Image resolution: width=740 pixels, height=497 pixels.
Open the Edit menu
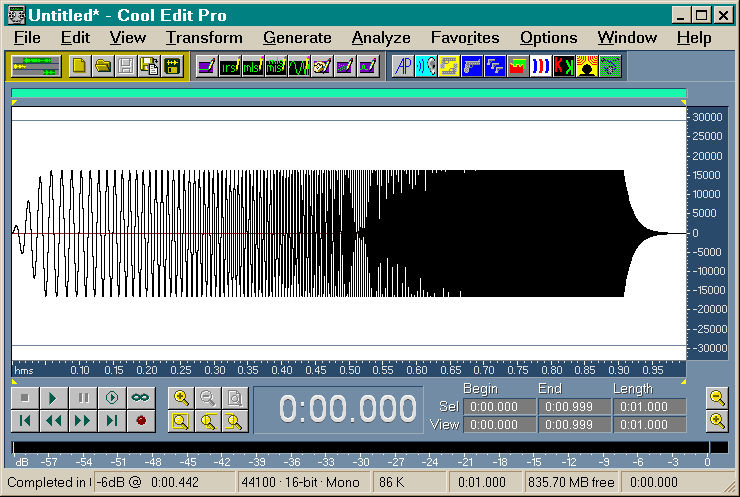point(75,38)
